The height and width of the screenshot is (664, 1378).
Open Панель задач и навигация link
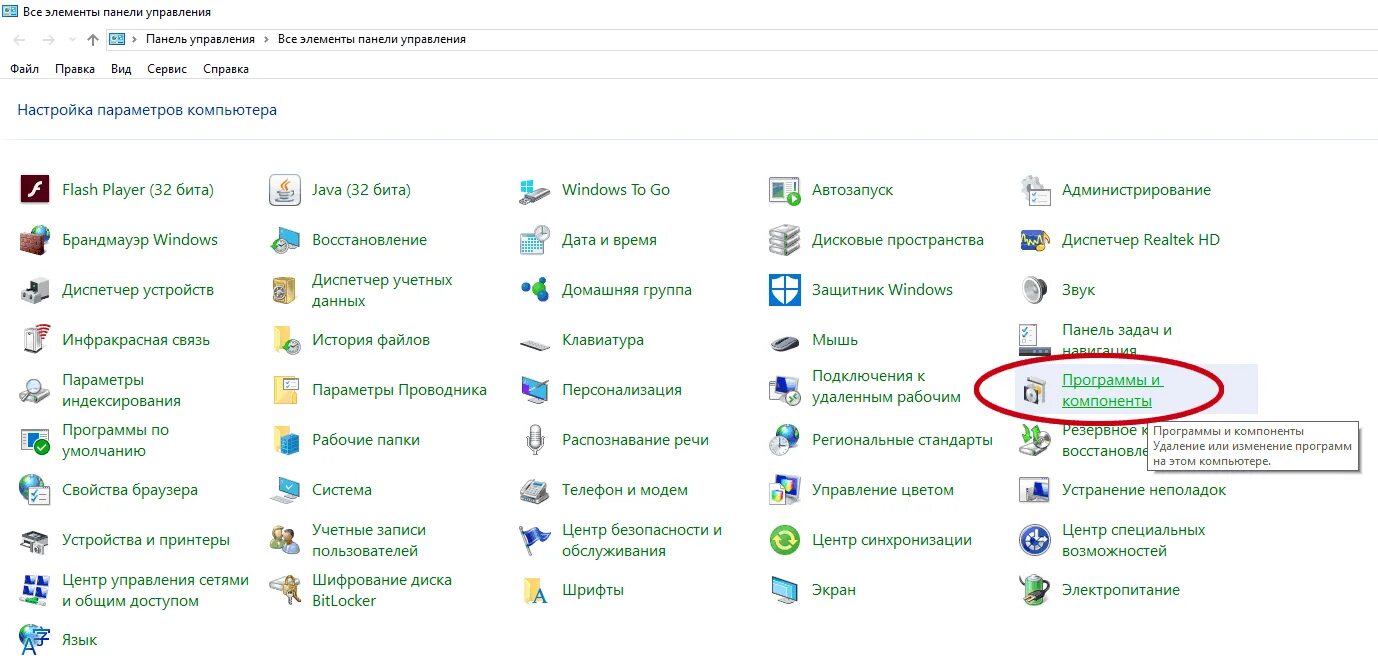[x=1117, y=340]
